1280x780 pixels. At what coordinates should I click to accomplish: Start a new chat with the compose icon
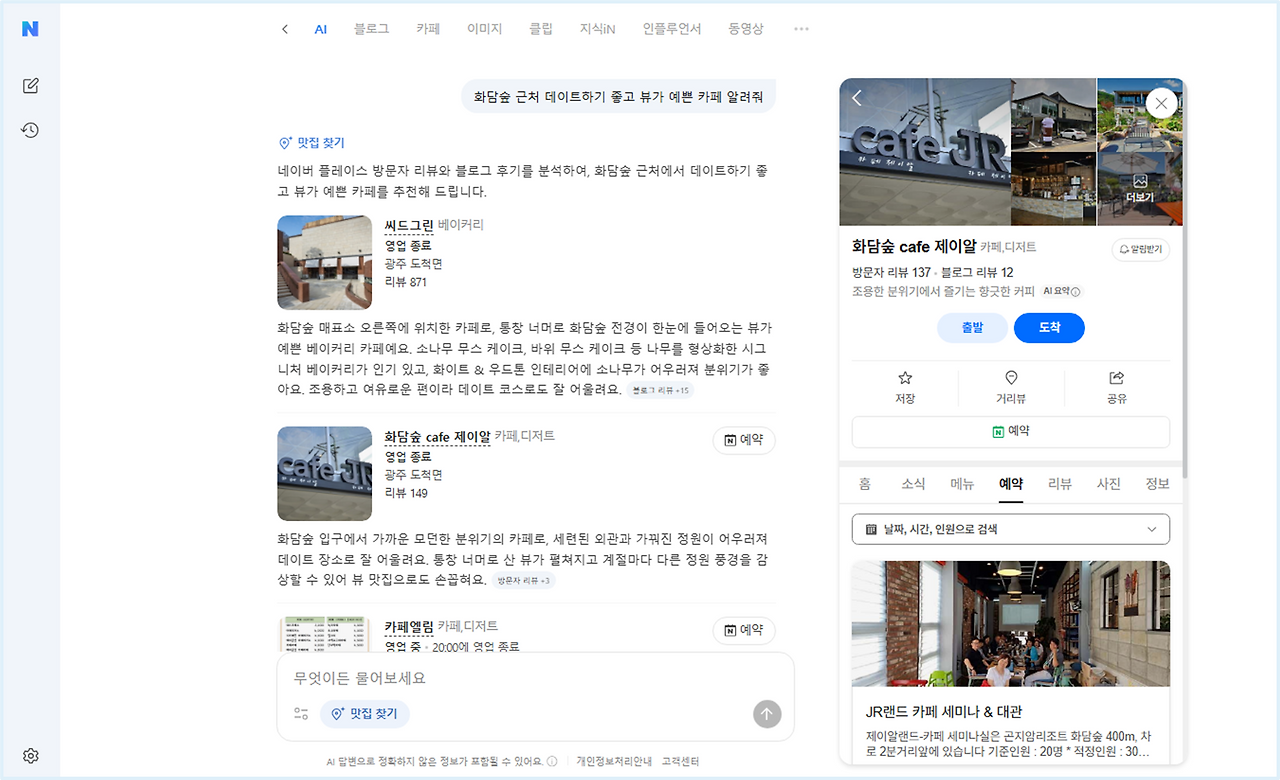click(30, 86)
